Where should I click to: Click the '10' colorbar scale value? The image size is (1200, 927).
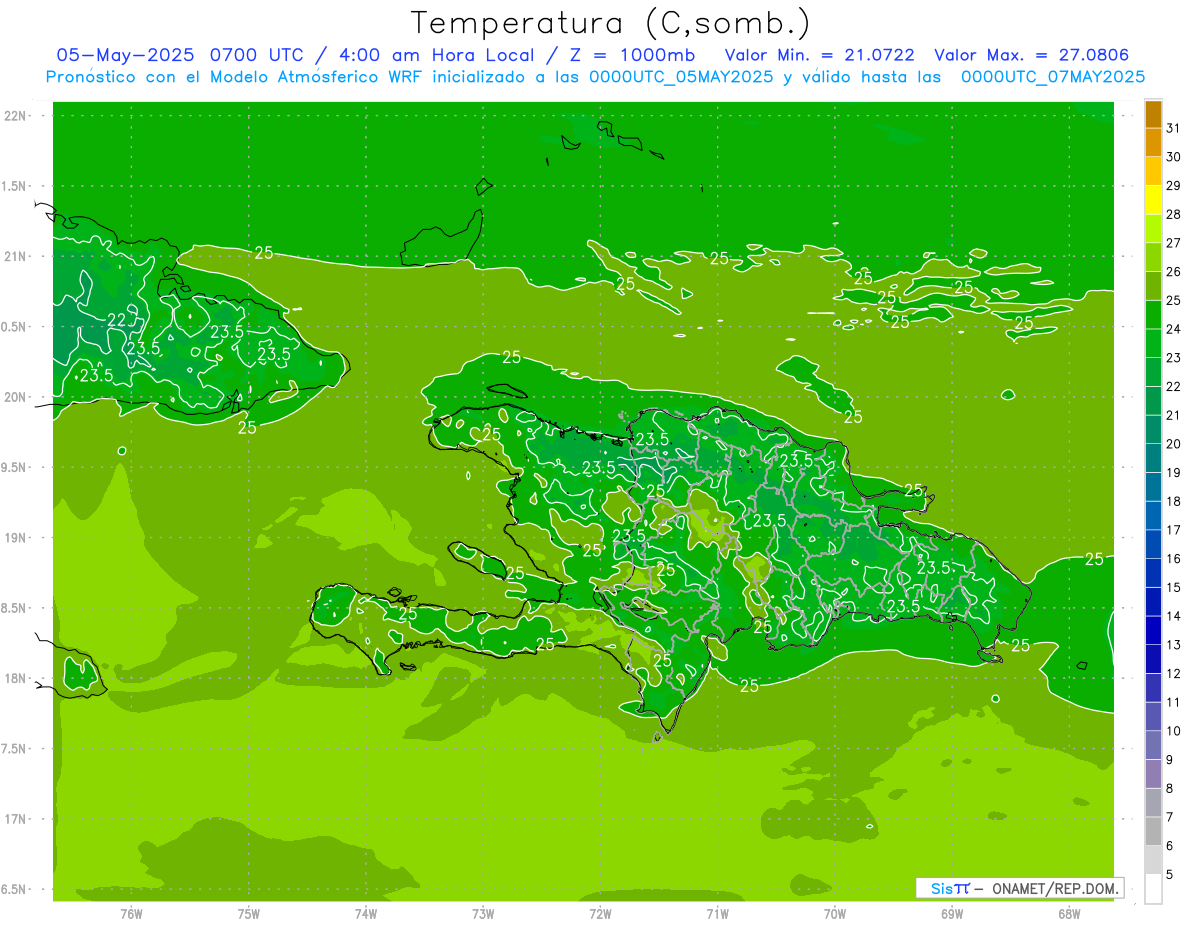(x=1174, y=731)
